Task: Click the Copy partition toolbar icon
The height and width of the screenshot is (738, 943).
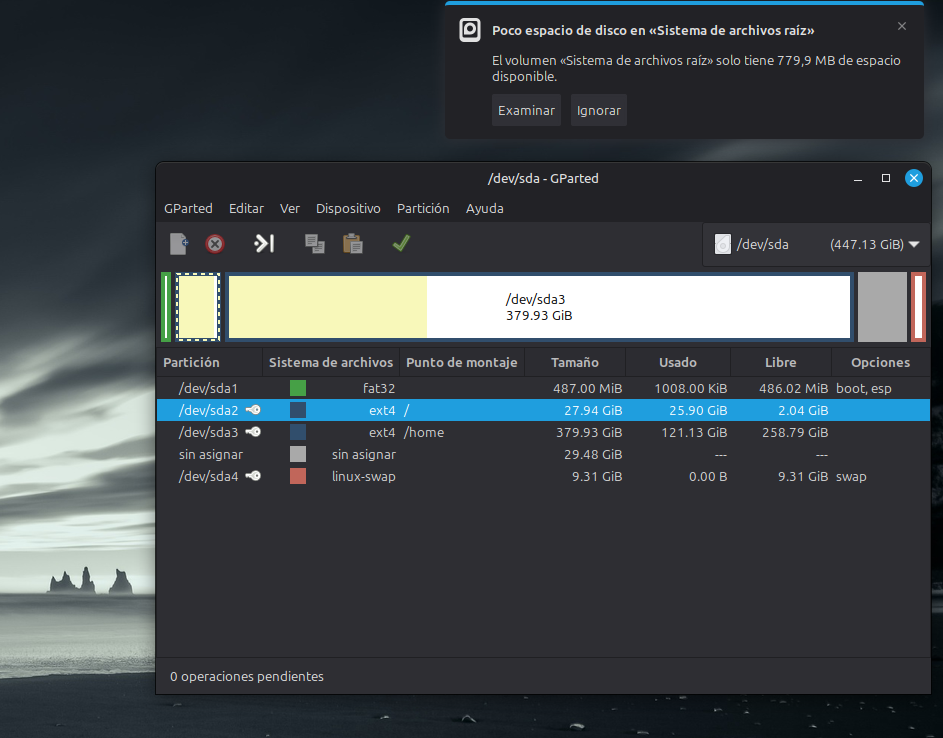Action: [315, 243]
